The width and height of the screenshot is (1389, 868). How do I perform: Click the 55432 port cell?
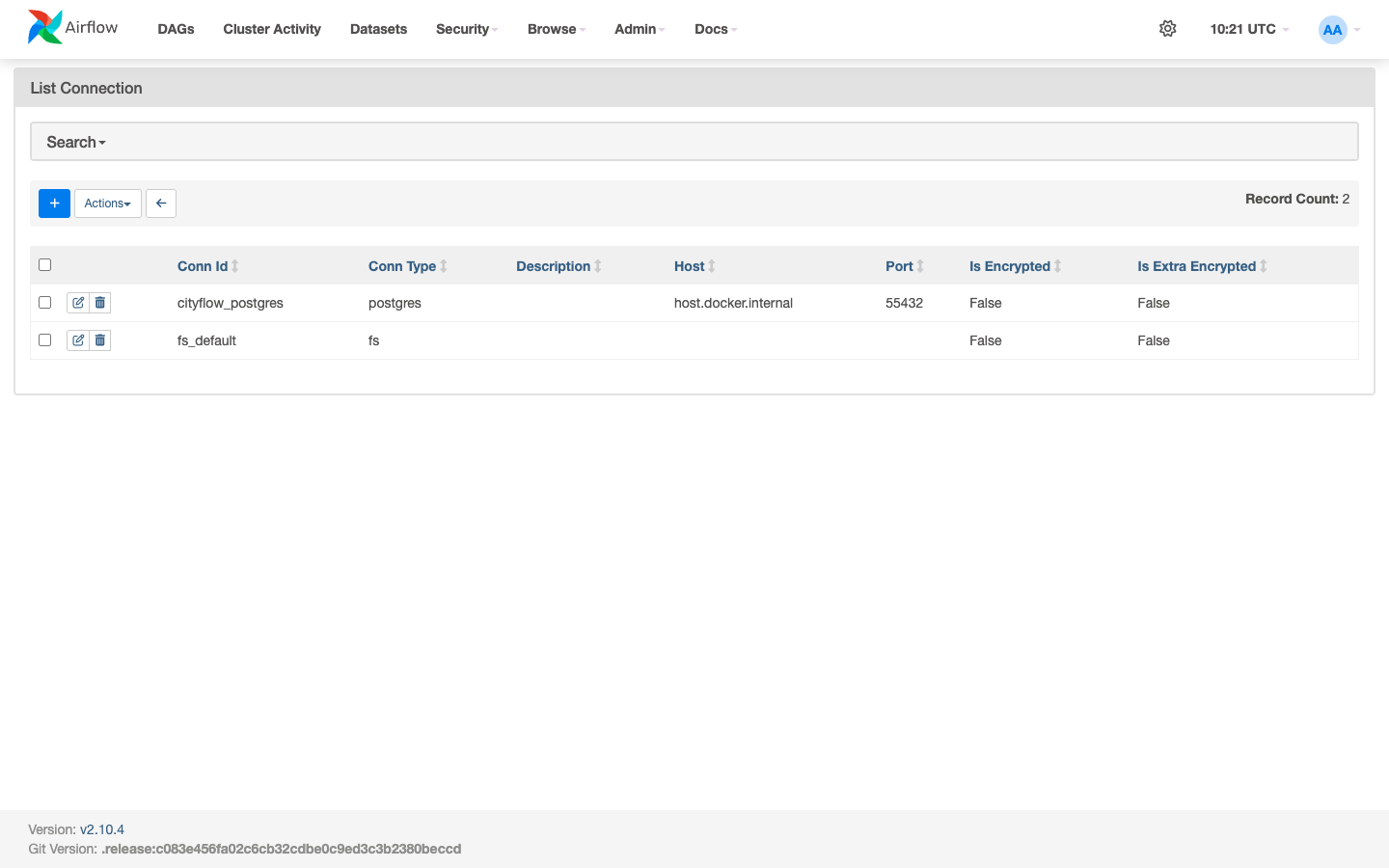[x=905, y=303]
